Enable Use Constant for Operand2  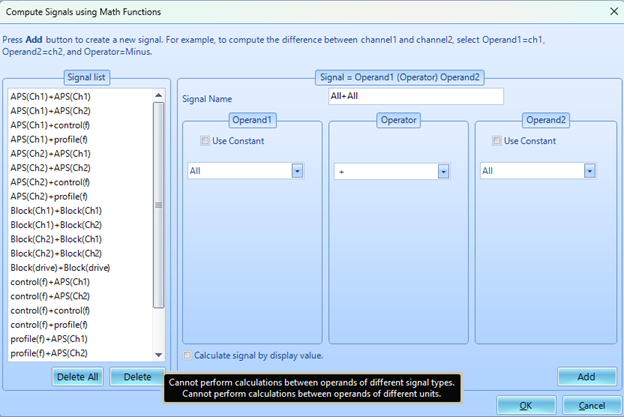(498, 141)
